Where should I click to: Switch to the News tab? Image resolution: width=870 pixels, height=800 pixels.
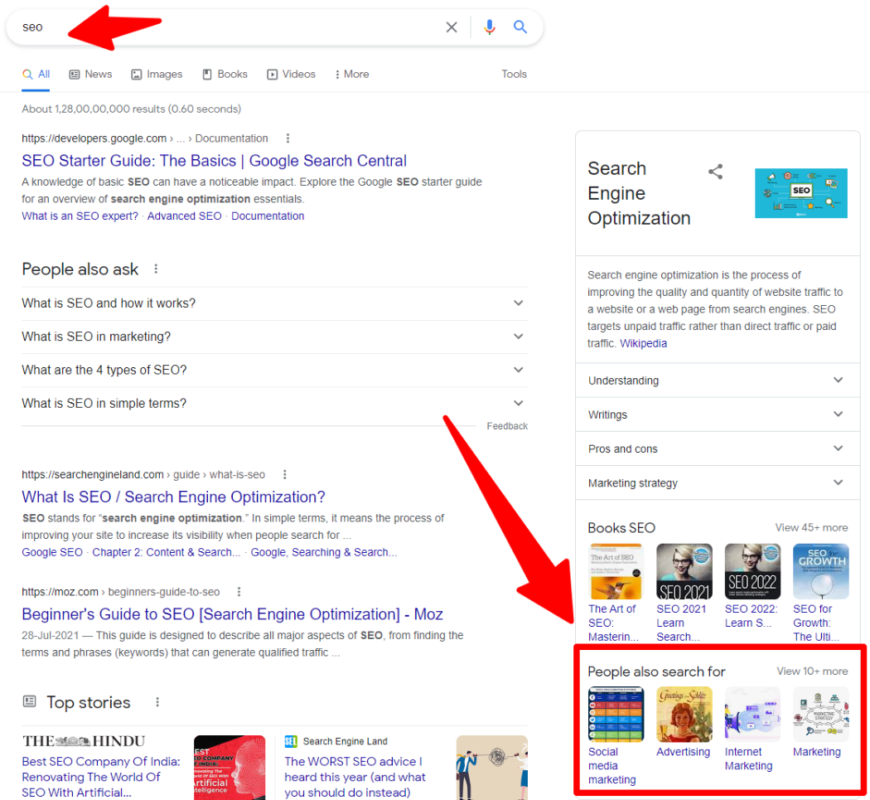[90, 74]
